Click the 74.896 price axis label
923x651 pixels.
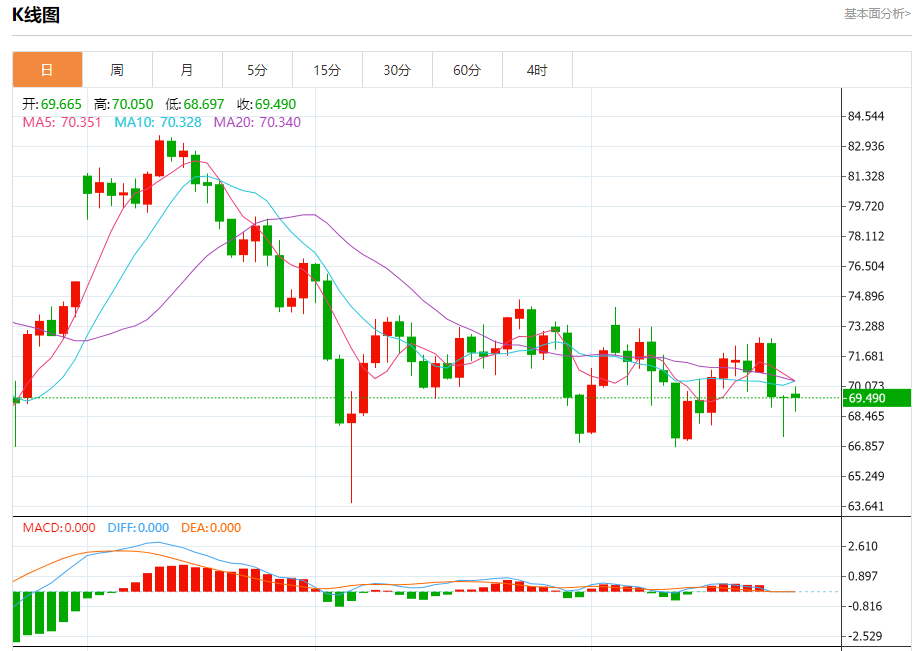coord(866,297)
